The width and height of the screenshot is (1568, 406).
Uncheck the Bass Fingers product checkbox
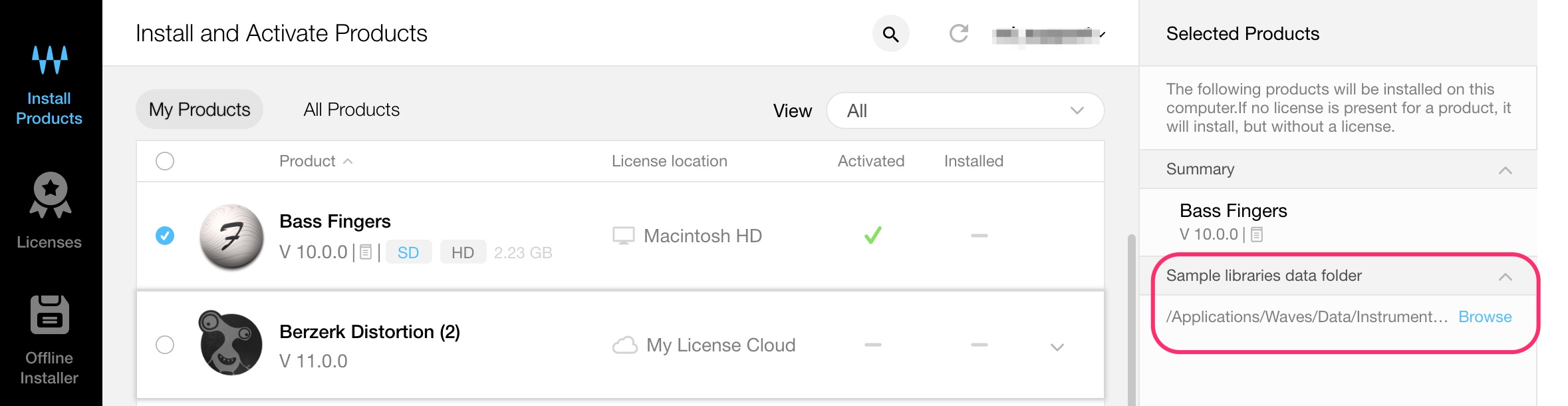click(165, 236)
